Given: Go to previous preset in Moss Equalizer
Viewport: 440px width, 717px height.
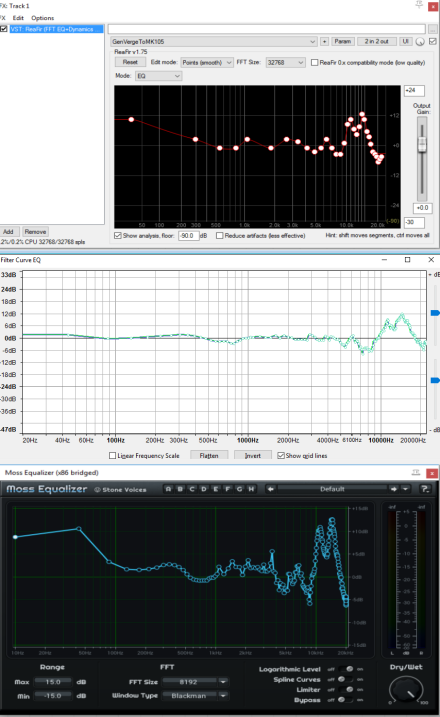Looking at the screenshot, I should (271, 489).
